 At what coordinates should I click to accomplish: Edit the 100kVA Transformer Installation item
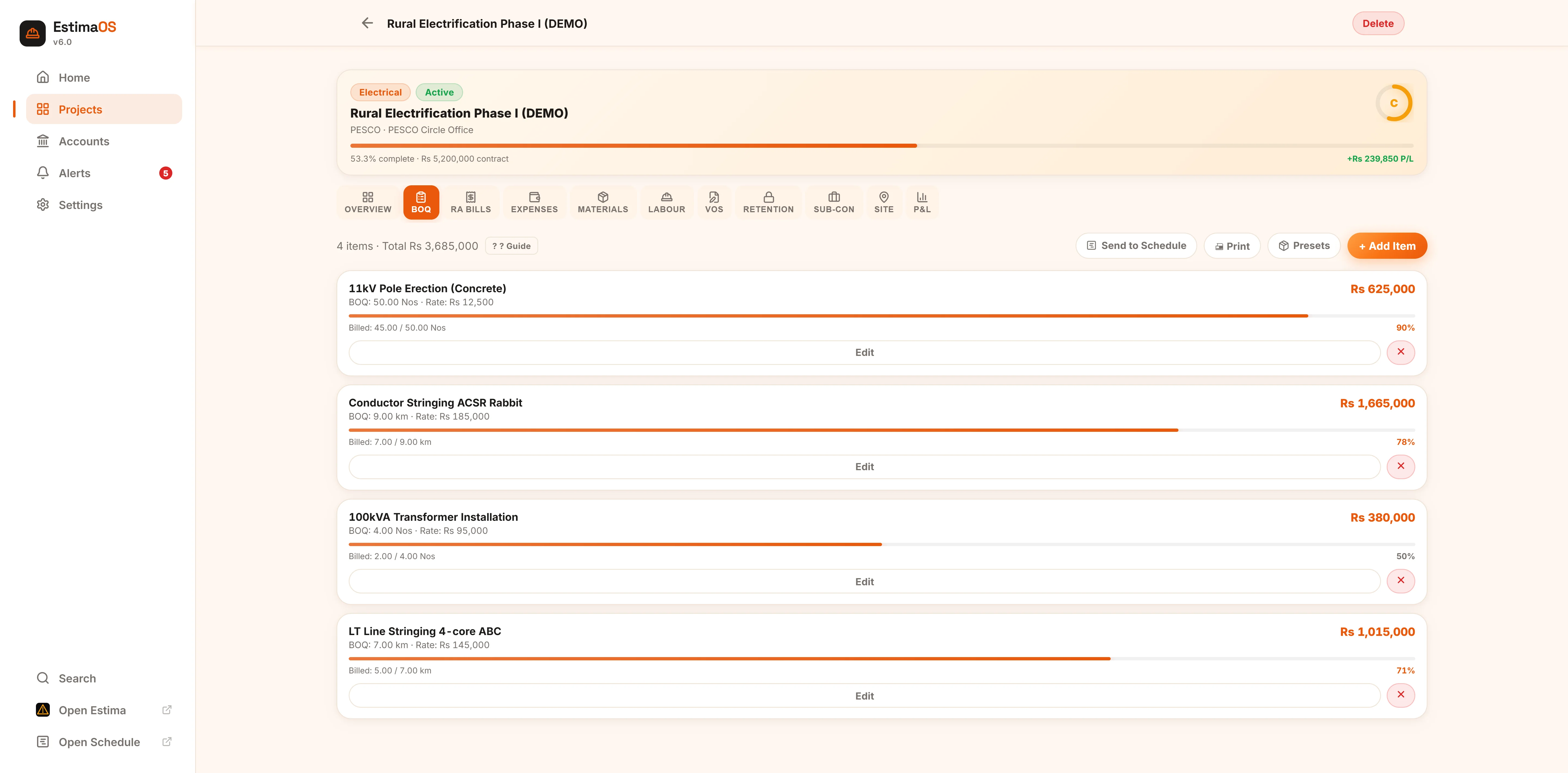pyautogui.click(x=864, y=581)
